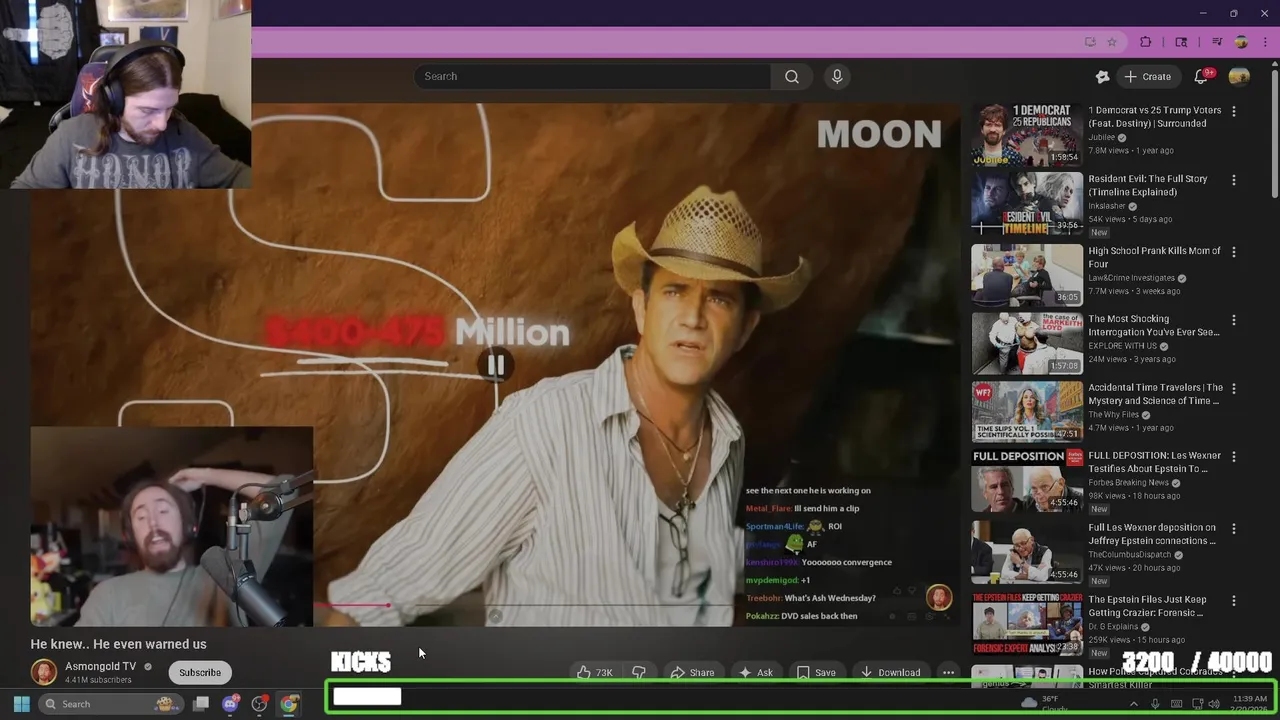Viewport: 1280px width, 720px height.
Task: Open options for 'Resident Evil: The Full Story'
Action: pos(1234,180)
